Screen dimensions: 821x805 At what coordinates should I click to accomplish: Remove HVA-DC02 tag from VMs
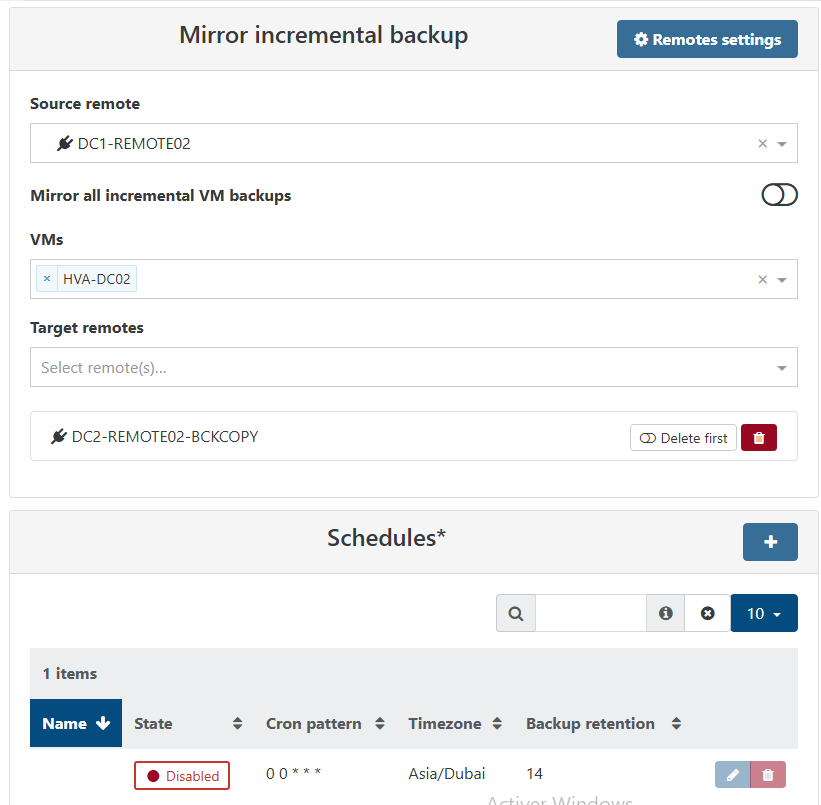(47, 279)
